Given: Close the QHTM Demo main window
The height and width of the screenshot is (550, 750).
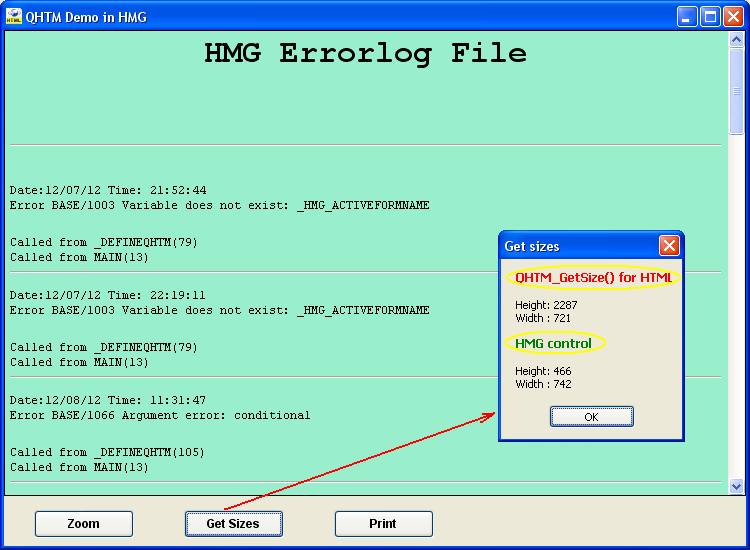Looking at the screenshot, I should pyautogui.click(x=733, y=16).
